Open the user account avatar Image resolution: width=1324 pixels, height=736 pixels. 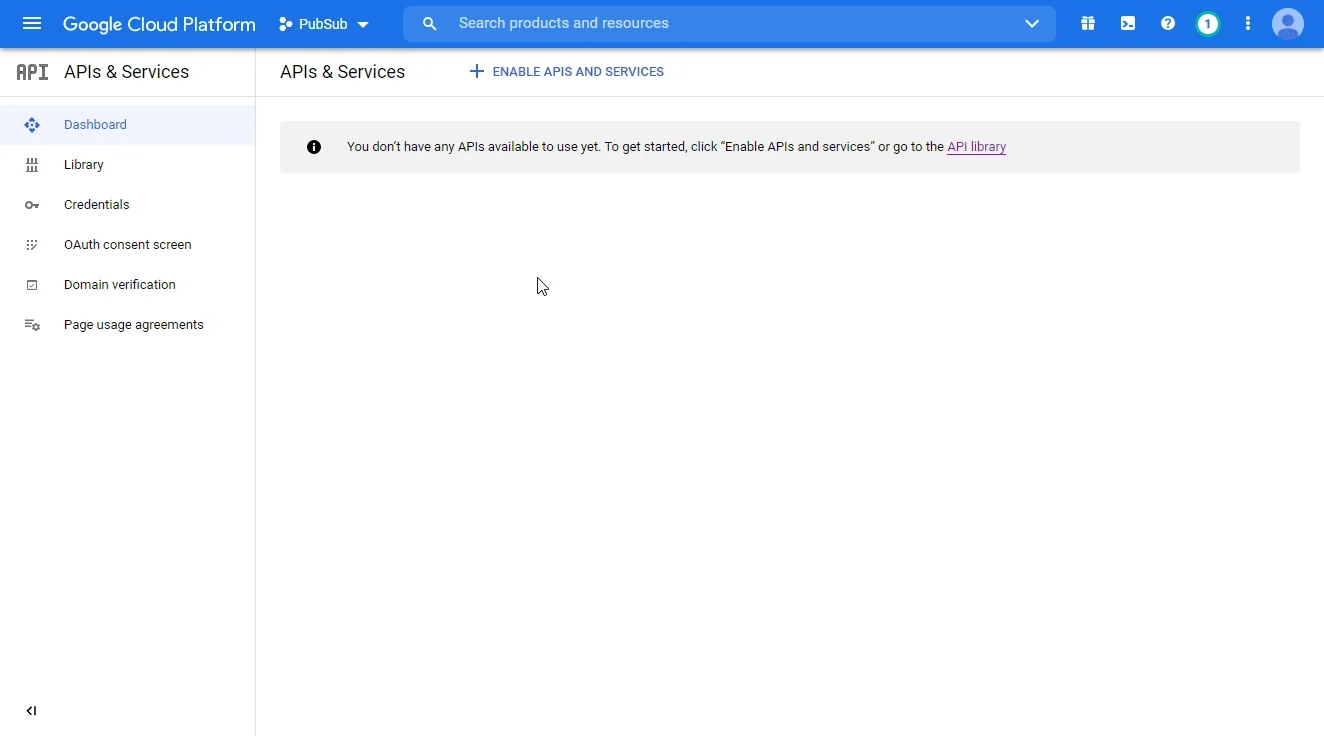pos(1288,23)
